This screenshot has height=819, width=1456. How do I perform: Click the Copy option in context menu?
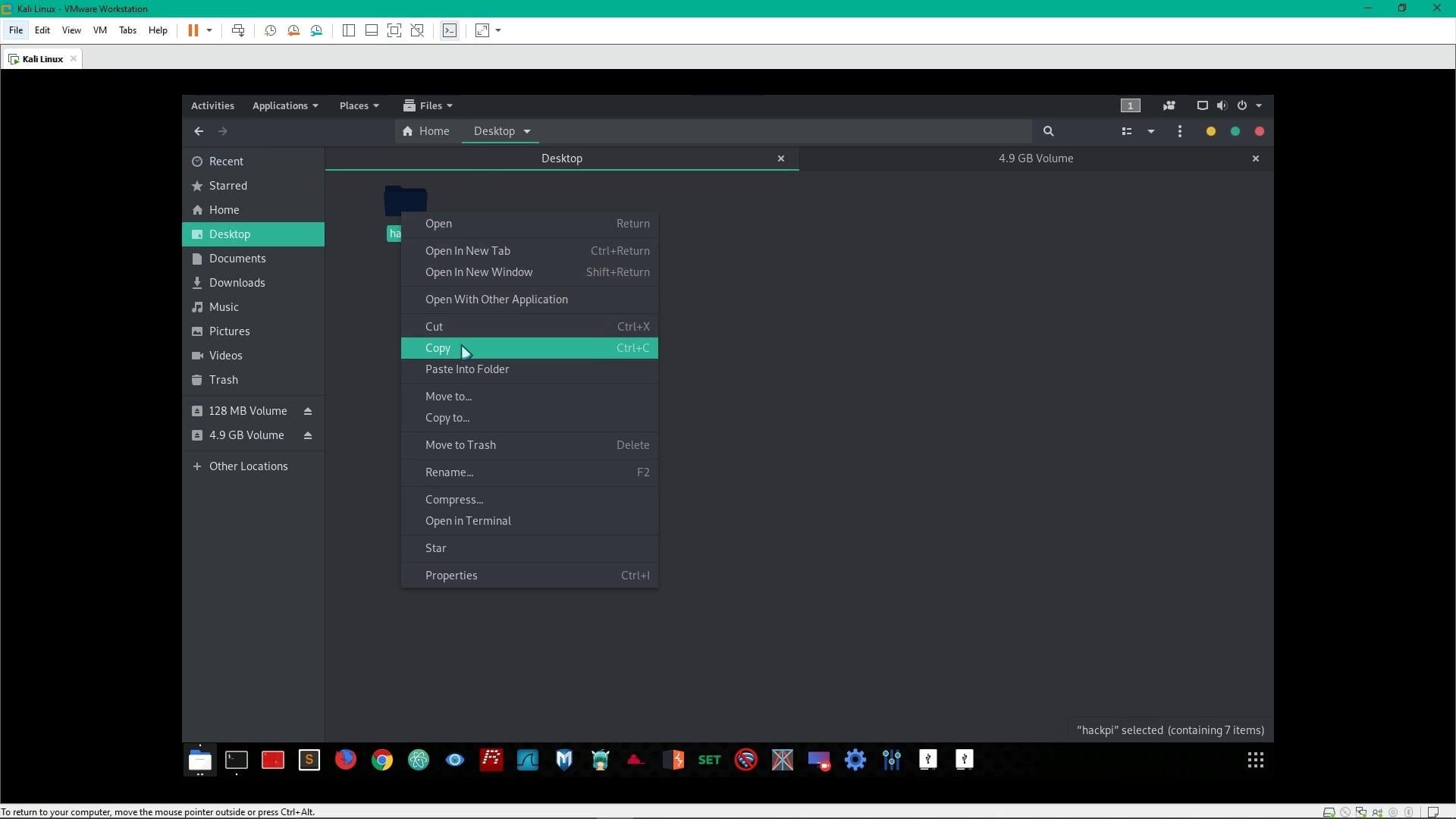(438, 347)
